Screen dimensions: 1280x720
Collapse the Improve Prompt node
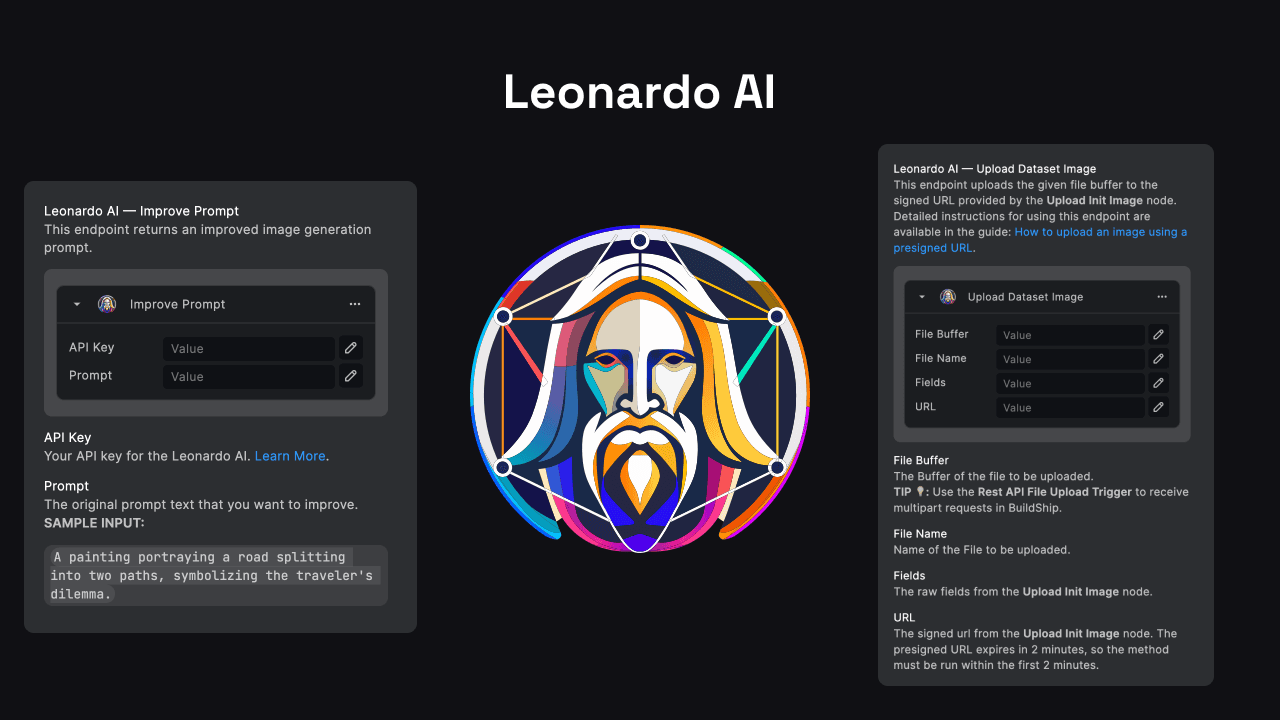(x=77, y=304)
